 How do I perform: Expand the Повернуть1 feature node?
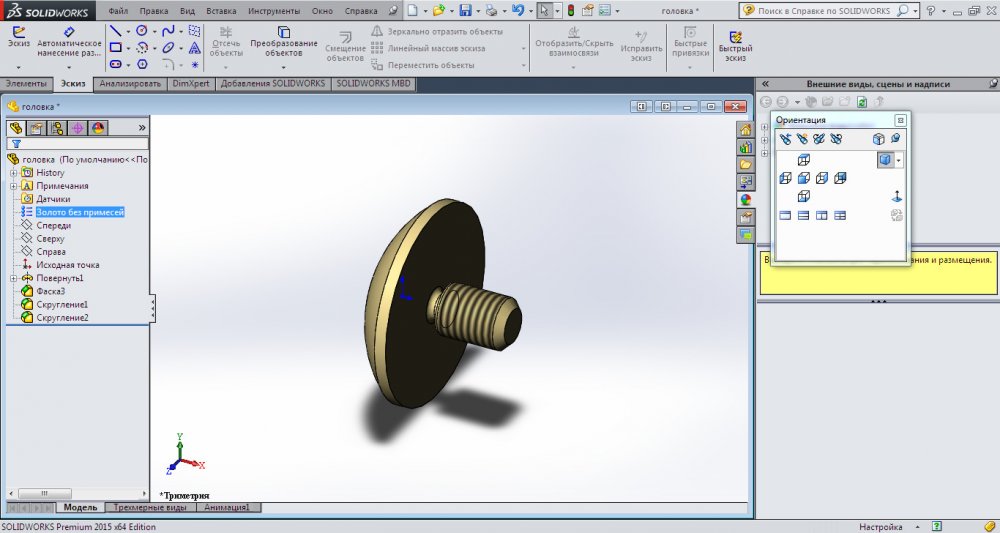point(13,278)
